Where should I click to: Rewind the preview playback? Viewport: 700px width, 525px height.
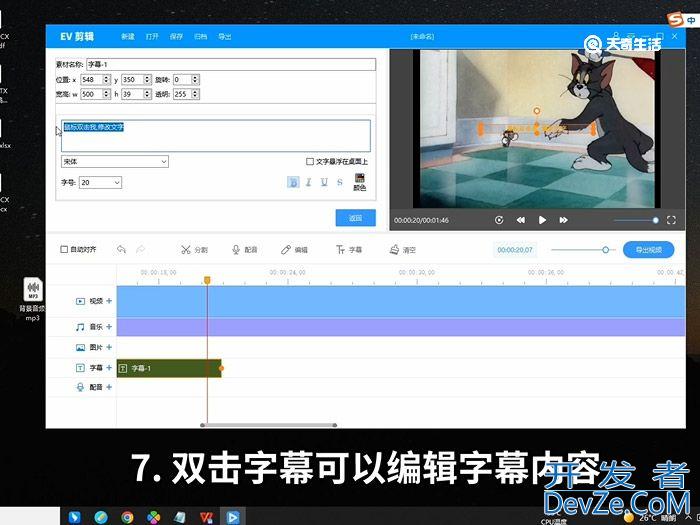pyautogui.click(x=521, y=220)
